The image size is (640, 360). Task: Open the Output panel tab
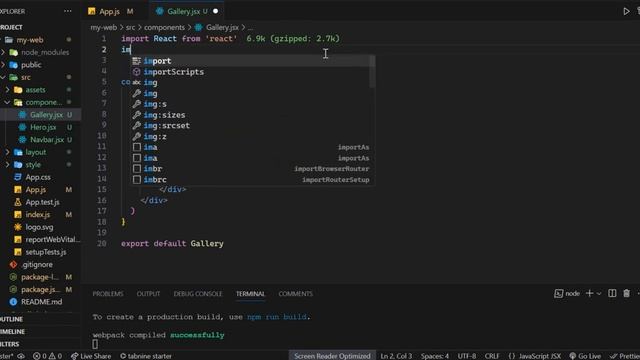tap(148, 293)
